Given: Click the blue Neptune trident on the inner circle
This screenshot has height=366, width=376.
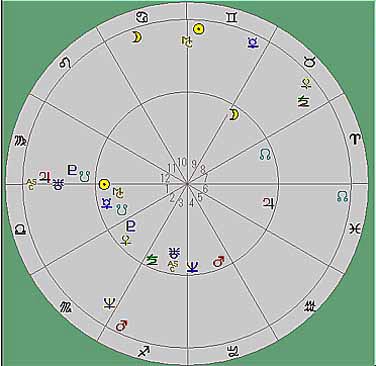Looking at the screenshot, I should point(192,267).
